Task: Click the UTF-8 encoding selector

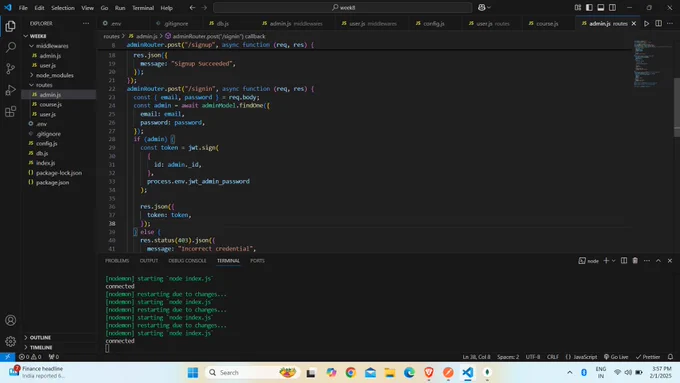Action: tap(533, 357)
